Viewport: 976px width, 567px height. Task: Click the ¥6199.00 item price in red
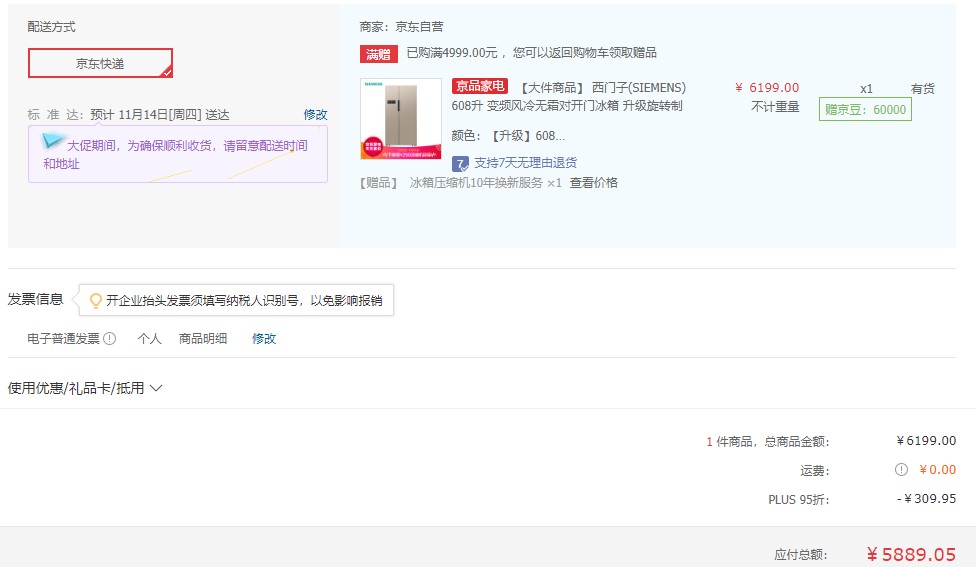pyautogui.click(x=767, y=88)
